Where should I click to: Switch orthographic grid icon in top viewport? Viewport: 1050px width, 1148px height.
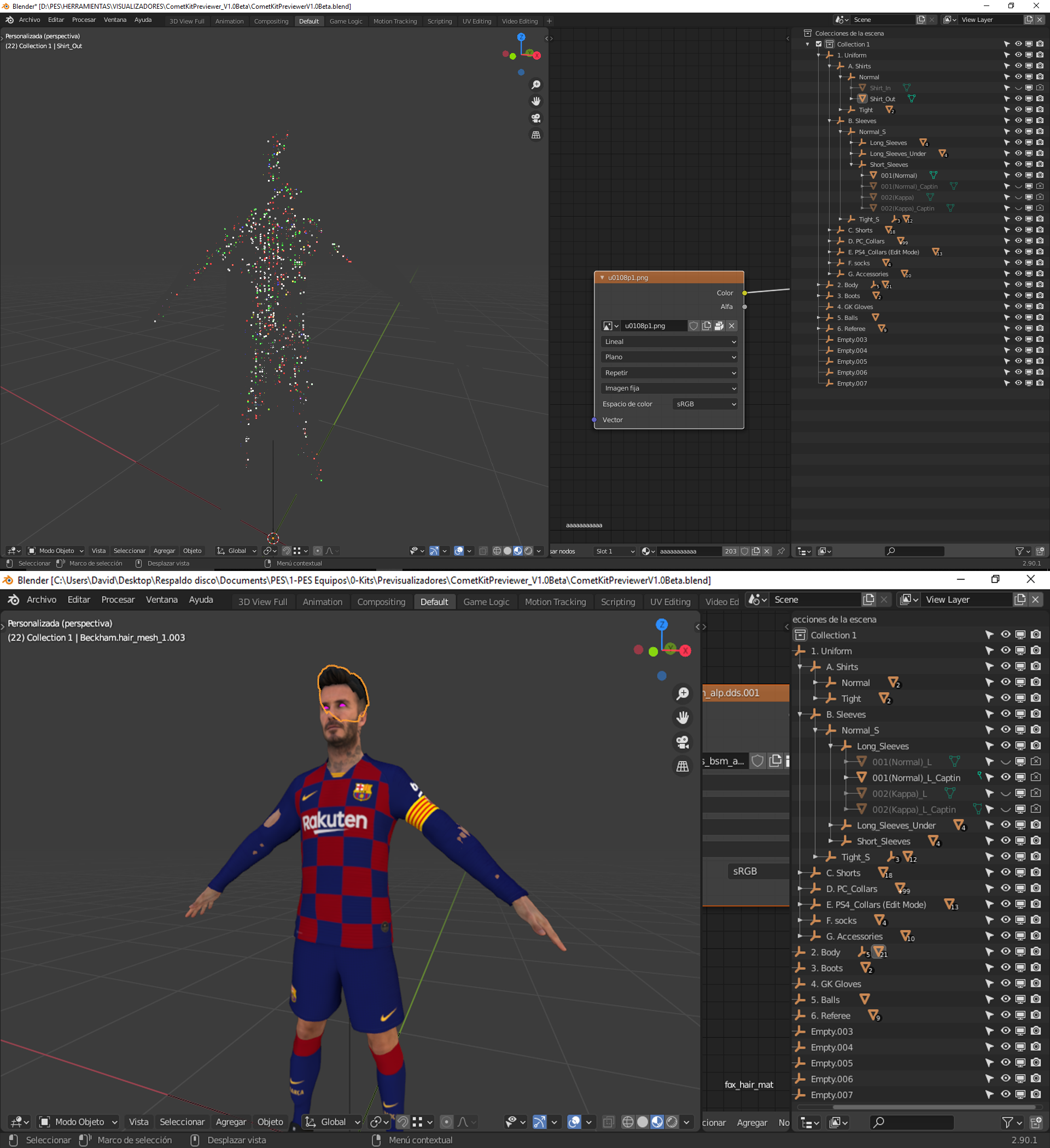tap(536, 135)
